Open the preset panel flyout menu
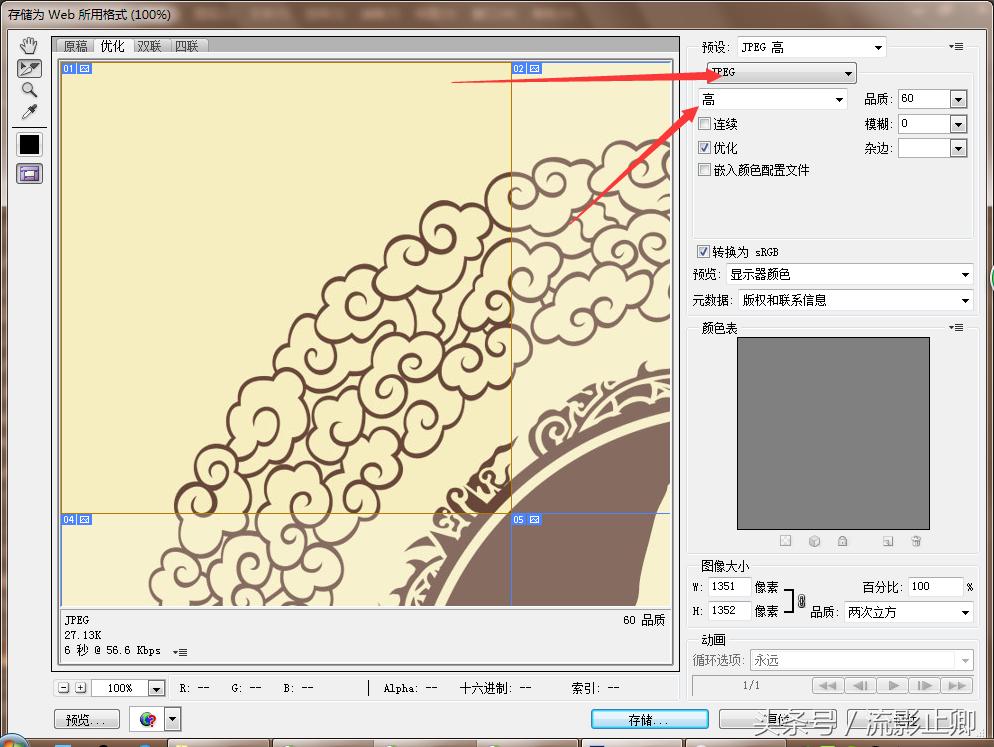The width and height of the screenshot is (994, 747). [956, 46]
